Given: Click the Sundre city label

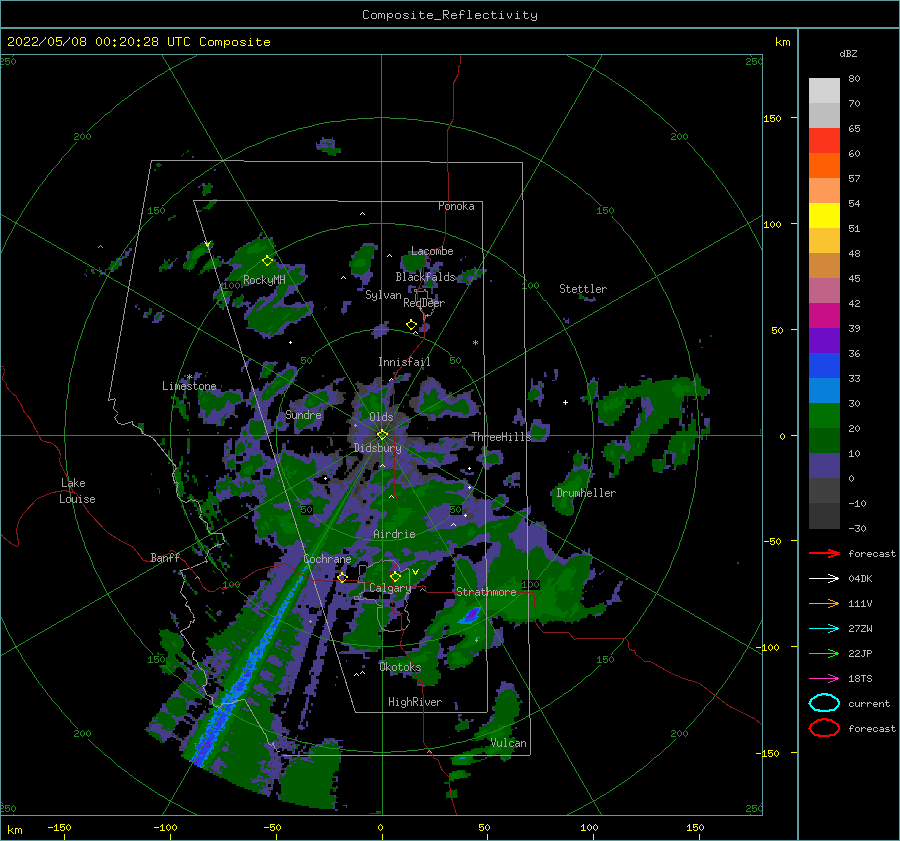Looking at the screenshot, I should (303, 415).
